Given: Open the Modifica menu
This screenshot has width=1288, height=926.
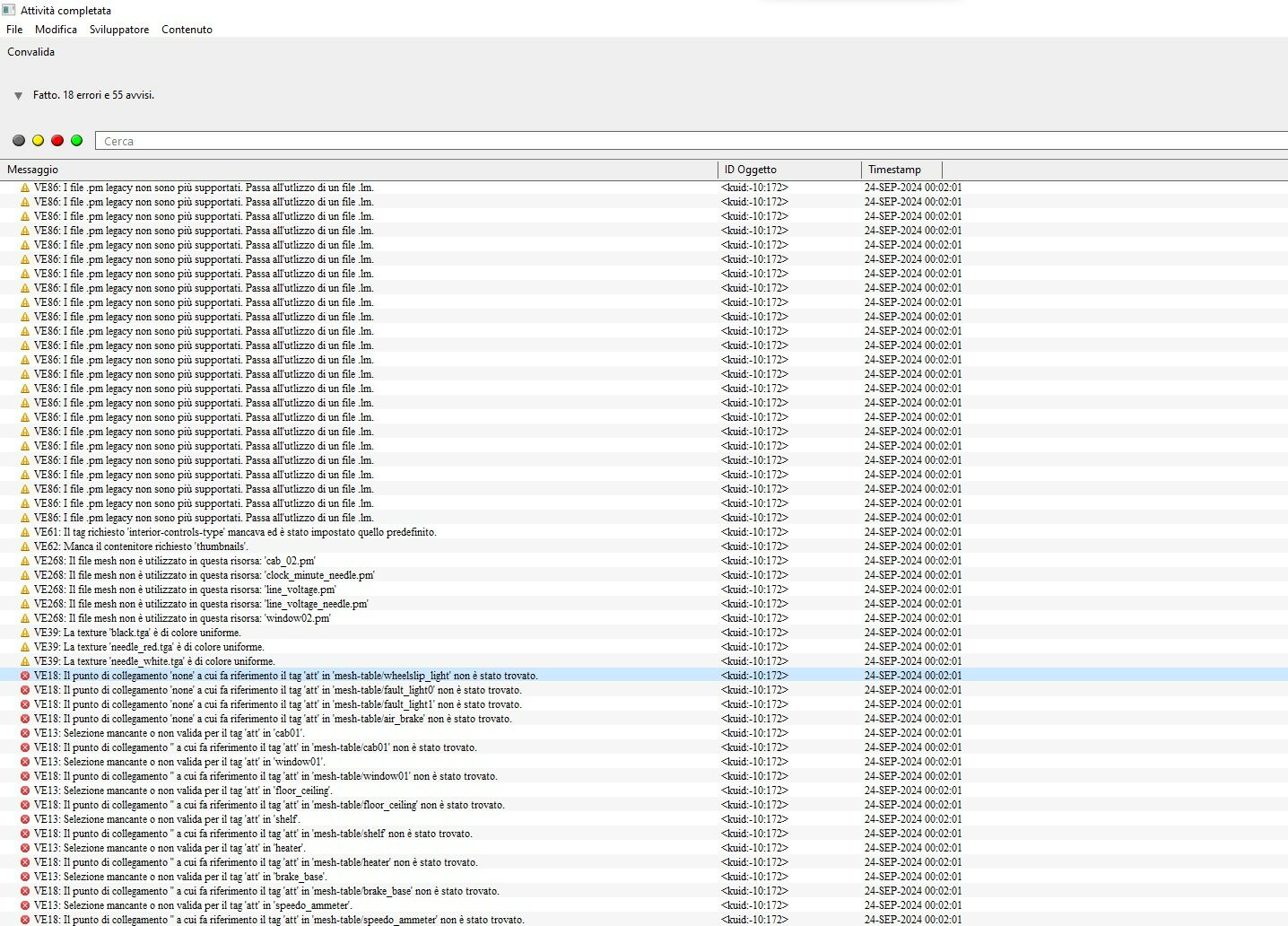Looking at the screenshot, I should coord(56,30).
